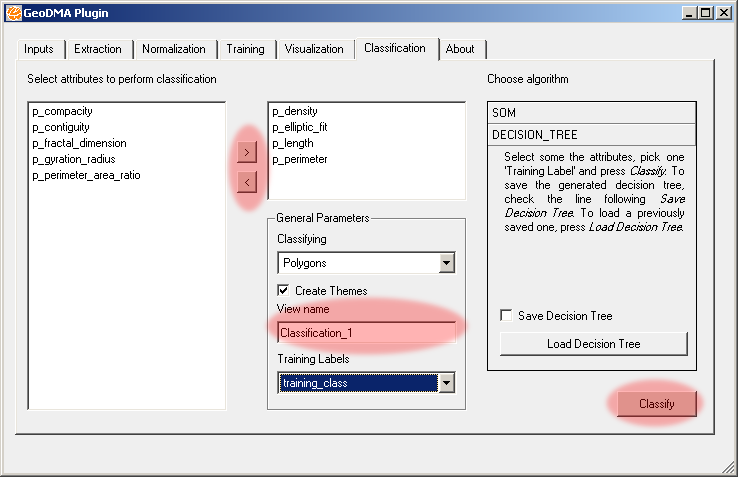Show the About tab

click(x=460, y=49)
